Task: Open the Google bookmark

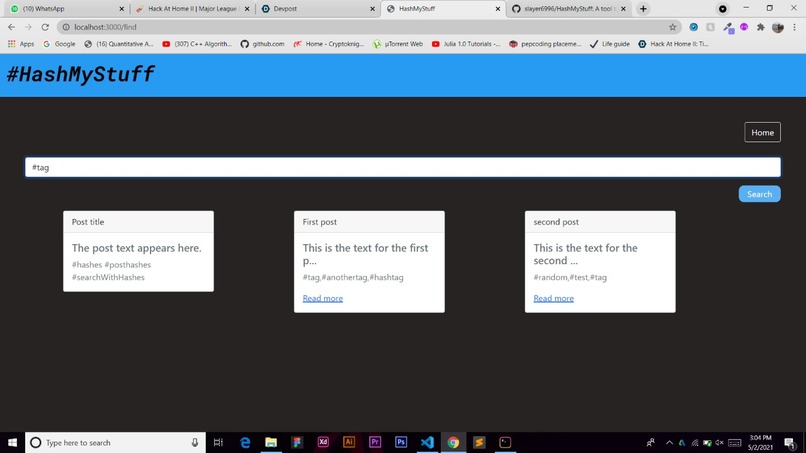Action: coord(59,44)
